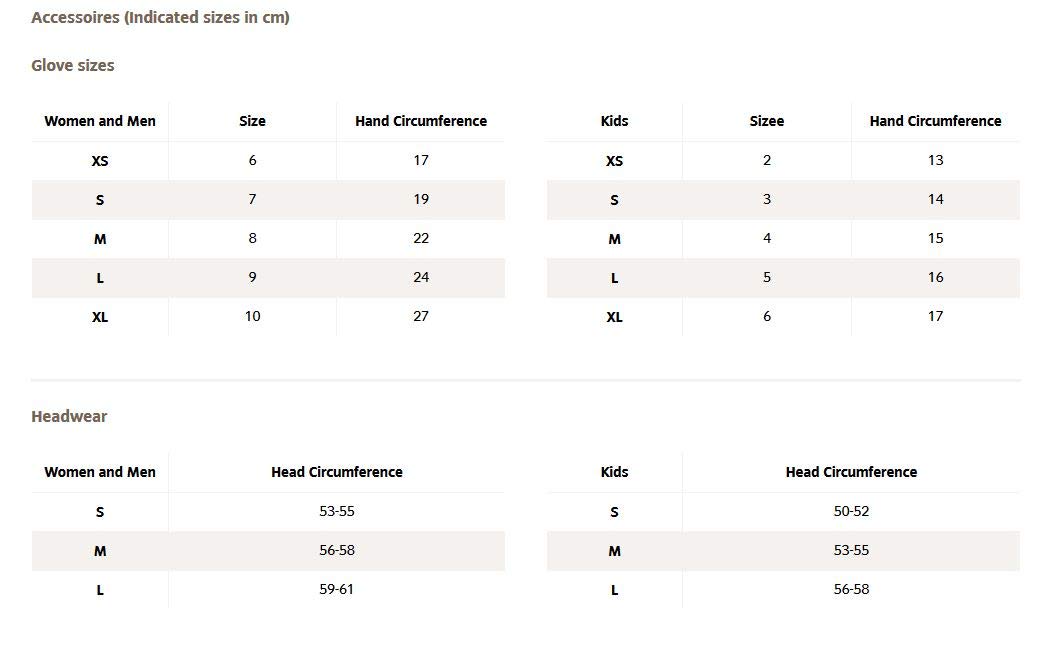Click adult headwear circumference 56-58
Viewport: 1064px width, 657px height.
click(337, 550)
